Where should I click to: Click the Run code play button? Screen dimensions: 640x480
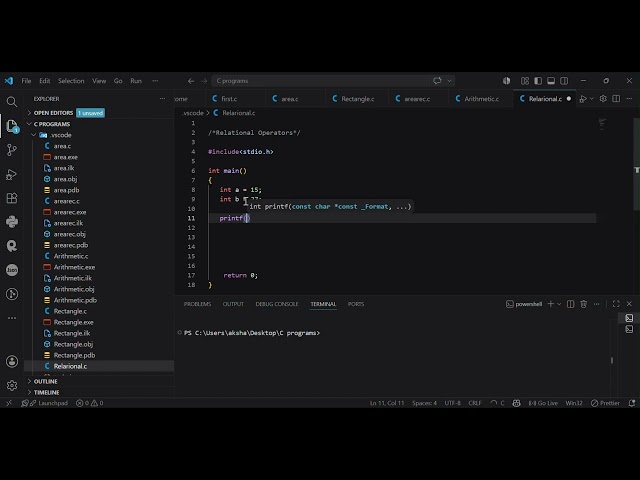(583, 99)
